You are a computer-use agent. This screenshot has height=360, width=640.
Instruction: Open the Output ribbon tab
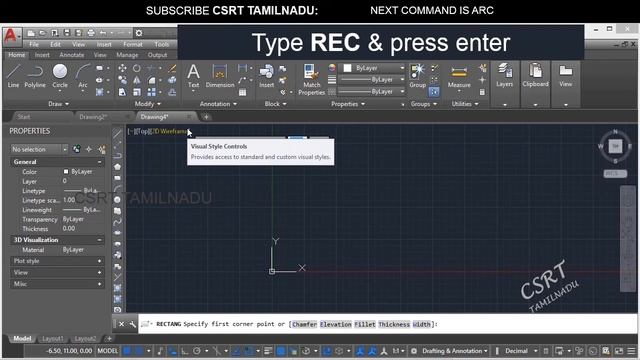(x=157, y=55)
